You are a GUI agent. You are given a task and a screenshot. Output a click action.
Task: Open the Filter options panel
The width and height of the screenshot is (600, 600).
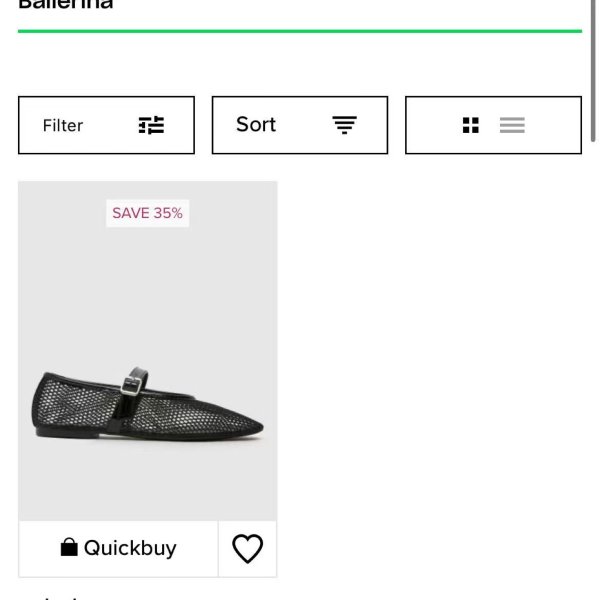pyautogui.click(x=106, y=125)
